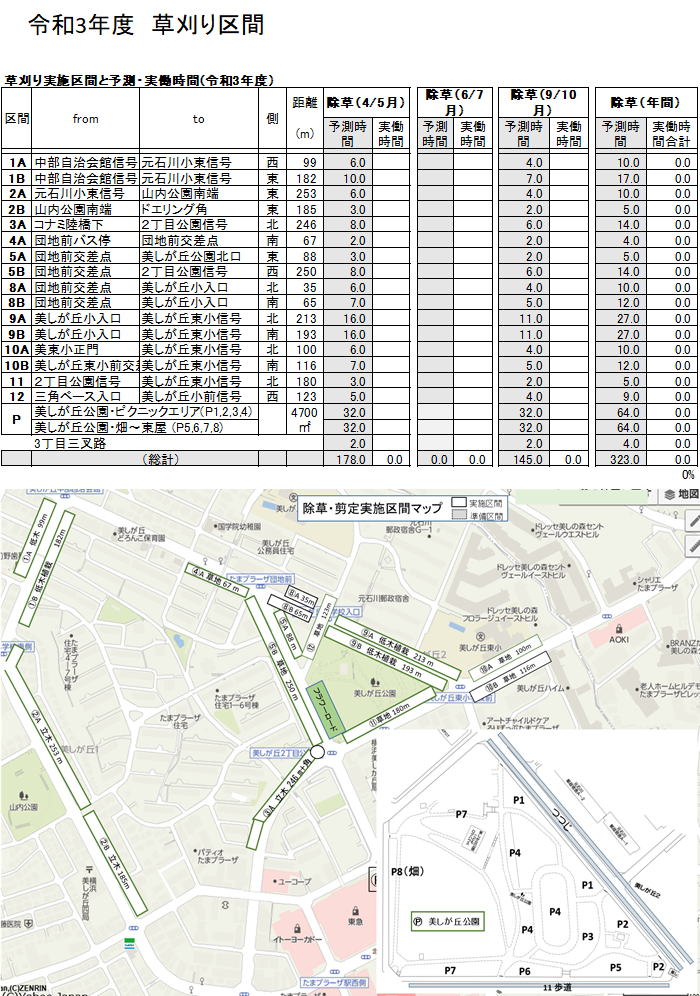Select the 総計 total row label
The image size is (700, 996).
157,458
